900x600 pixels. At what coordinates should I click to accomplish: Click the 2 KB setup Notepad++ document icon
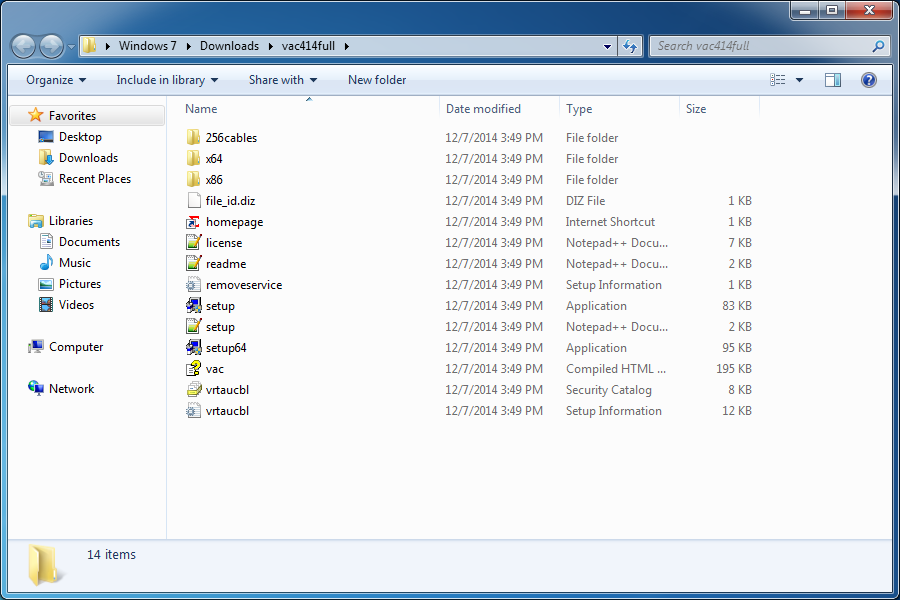(193, 327)
